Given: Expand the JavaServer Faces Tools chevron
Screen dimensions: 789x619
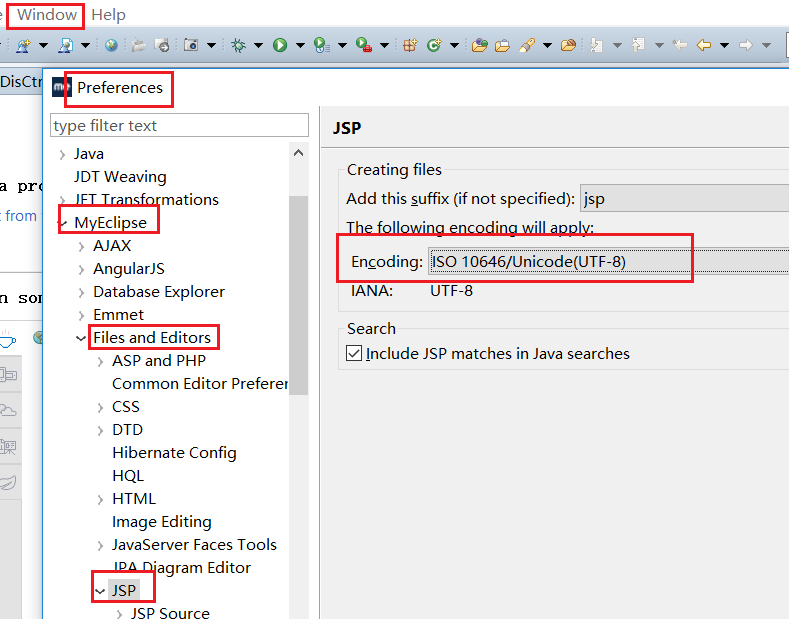Looking at the screenshot, I should pos(101,546).
